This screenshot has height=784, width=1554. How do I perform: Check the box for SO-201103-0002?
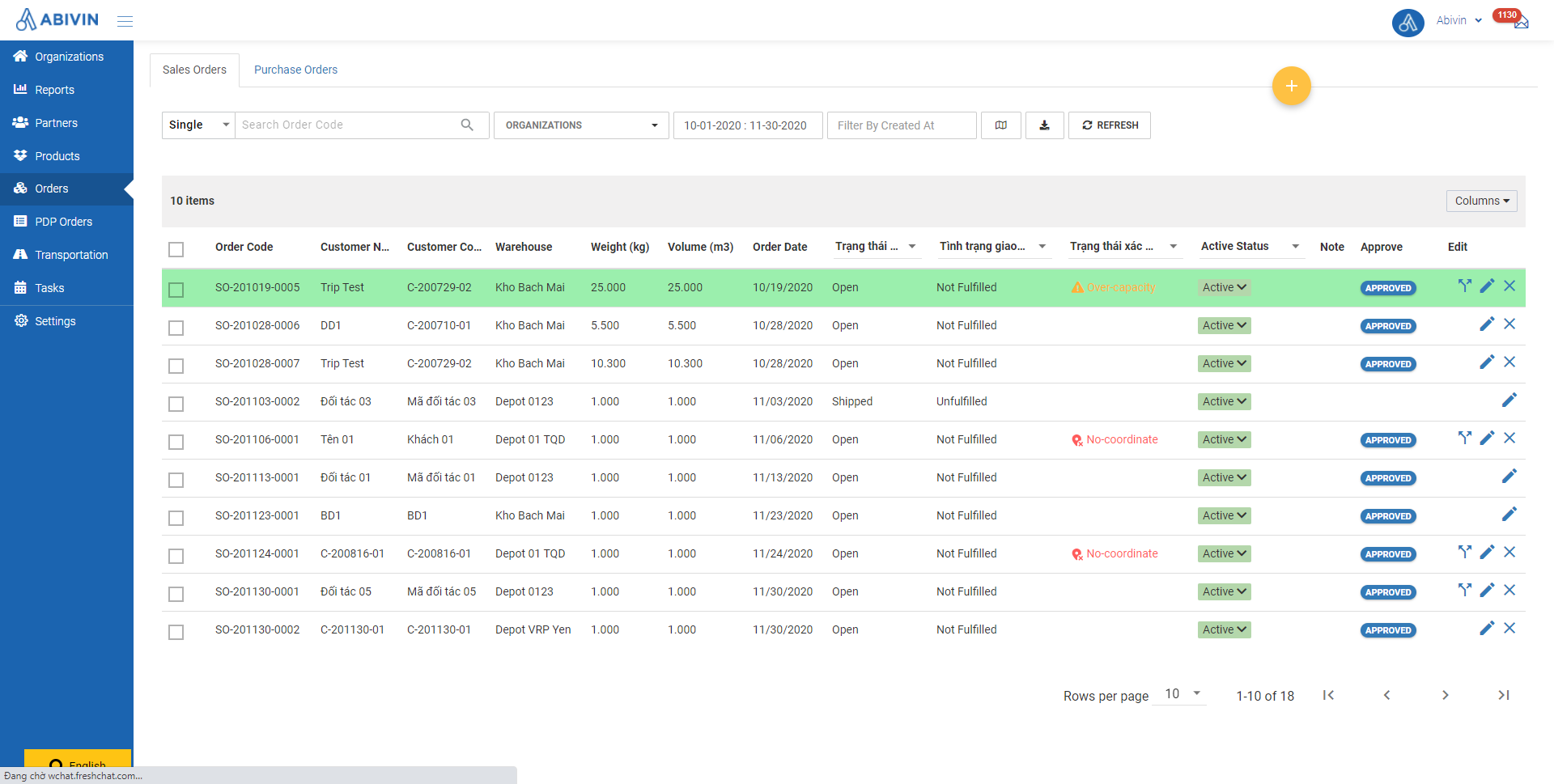[176, 404]
